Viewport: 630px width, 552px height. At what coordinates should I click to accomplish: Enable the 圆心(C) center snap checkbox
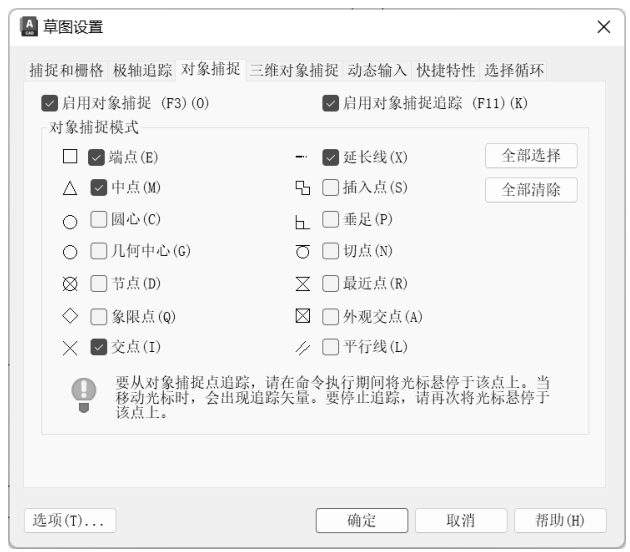coord(98,219)
